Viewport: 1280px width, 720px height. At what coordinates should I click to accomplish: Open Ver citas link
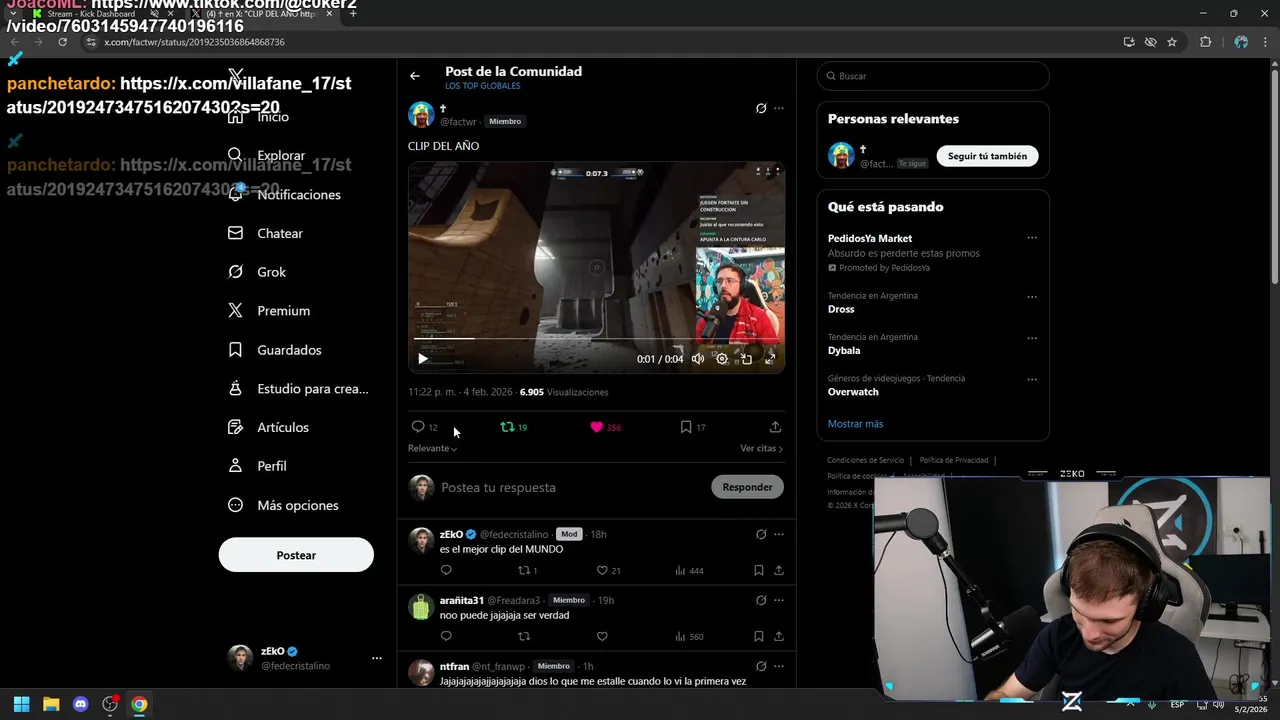click(761, 448)
